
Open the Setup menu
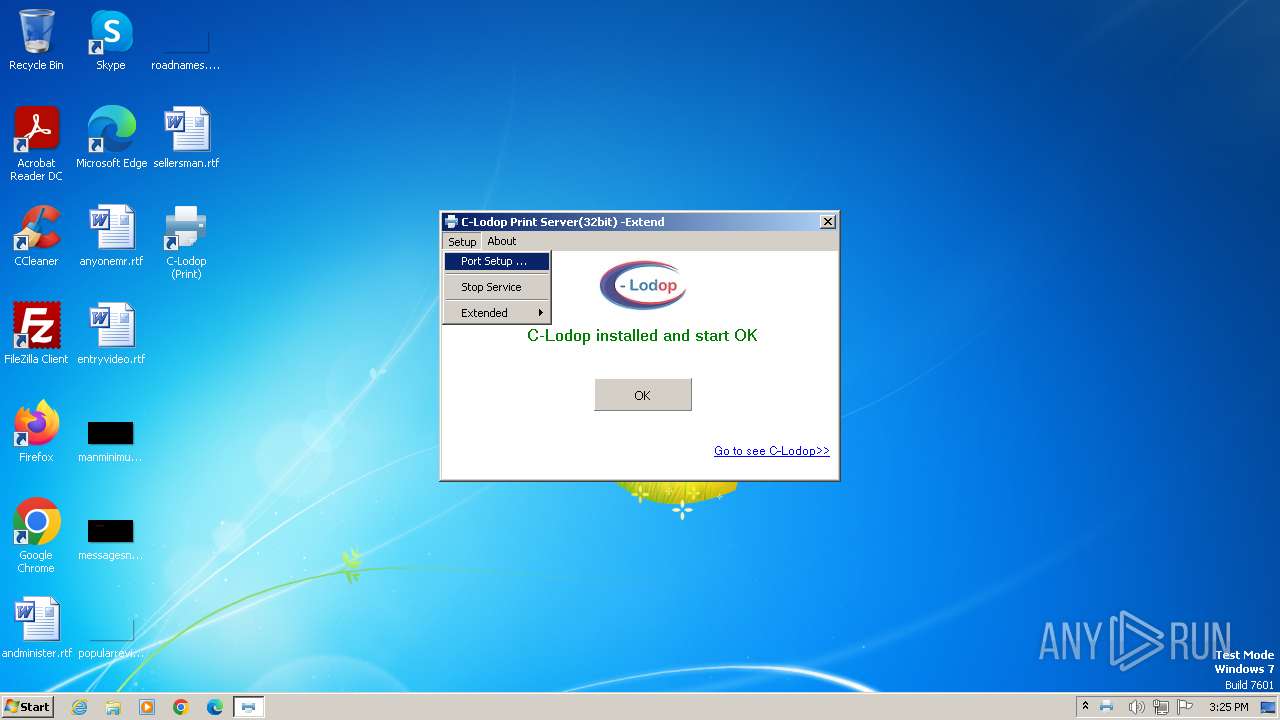[462, 242]
